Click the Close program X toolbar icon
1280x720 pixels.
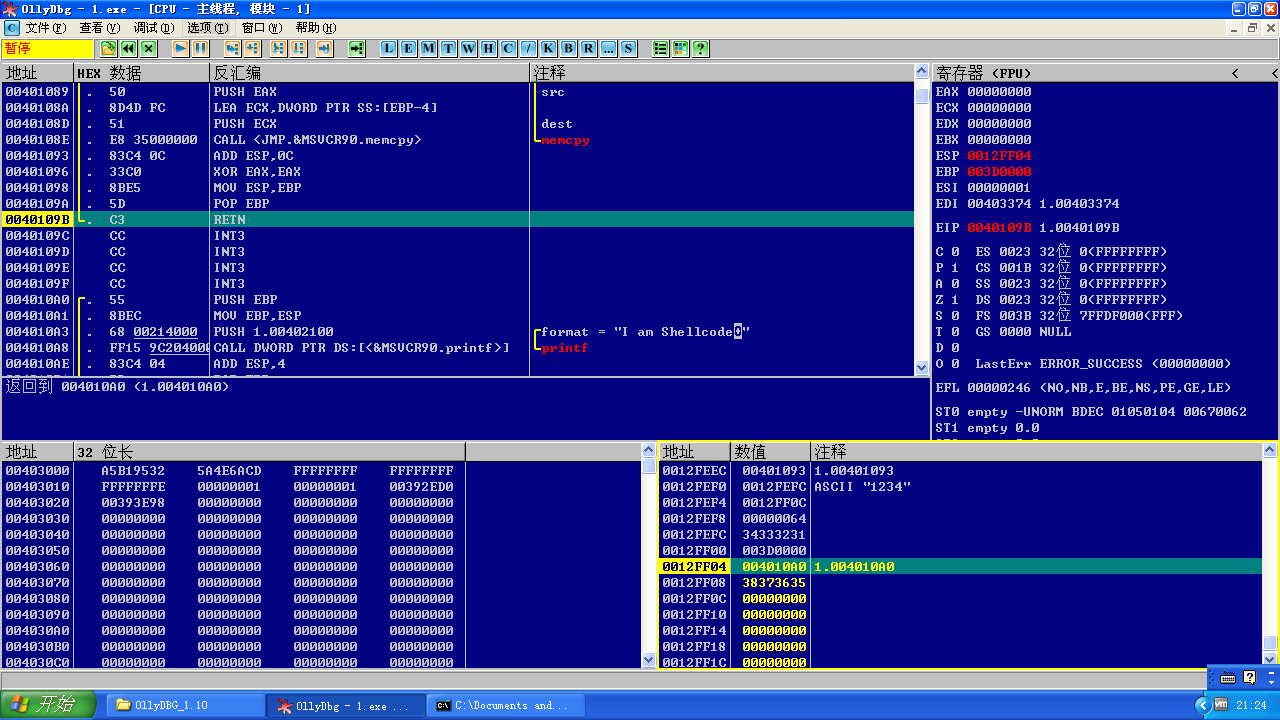[x=148, y=48]
